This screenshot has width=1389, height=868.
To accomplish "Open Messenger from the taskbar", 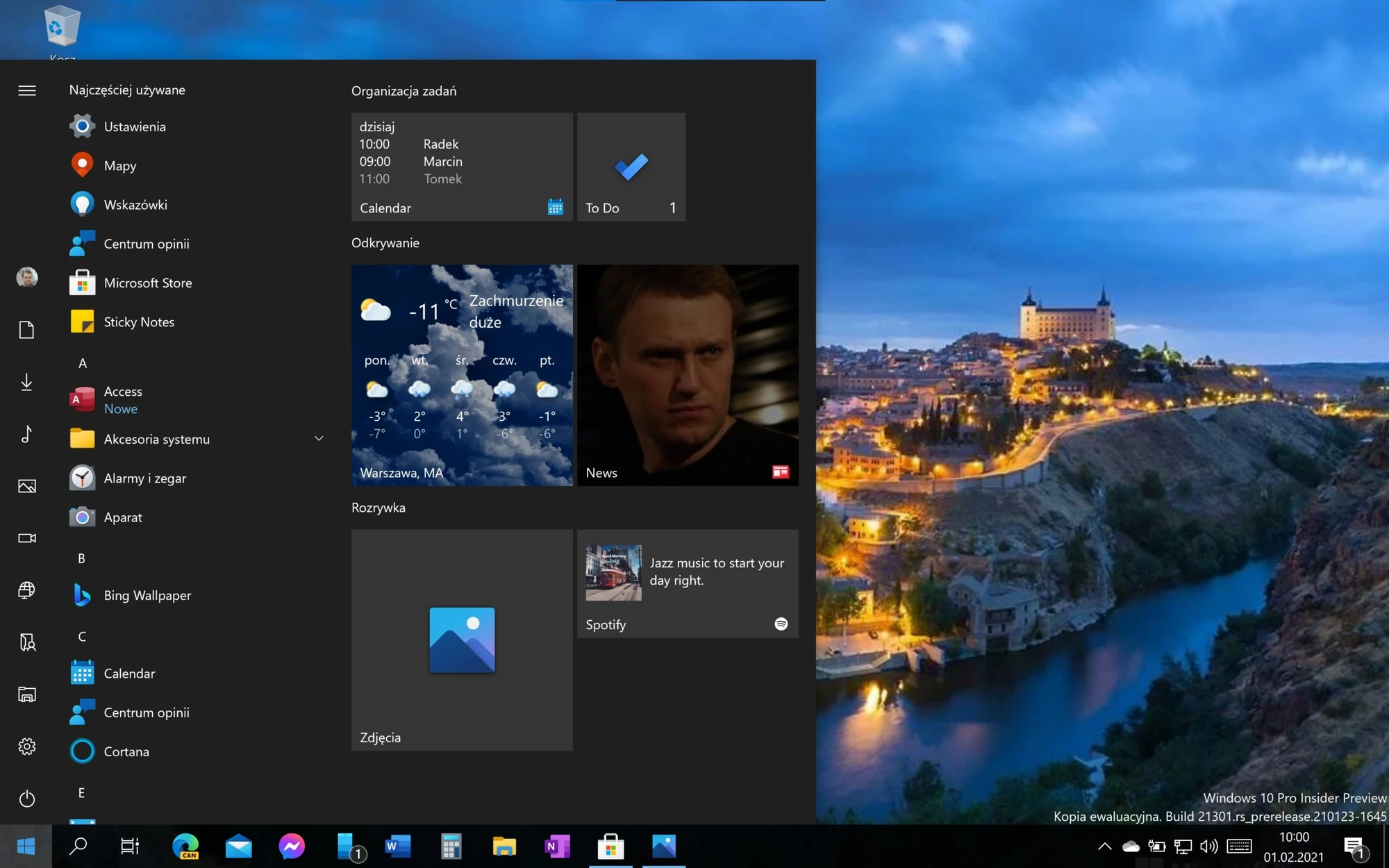I will (292, 846).
